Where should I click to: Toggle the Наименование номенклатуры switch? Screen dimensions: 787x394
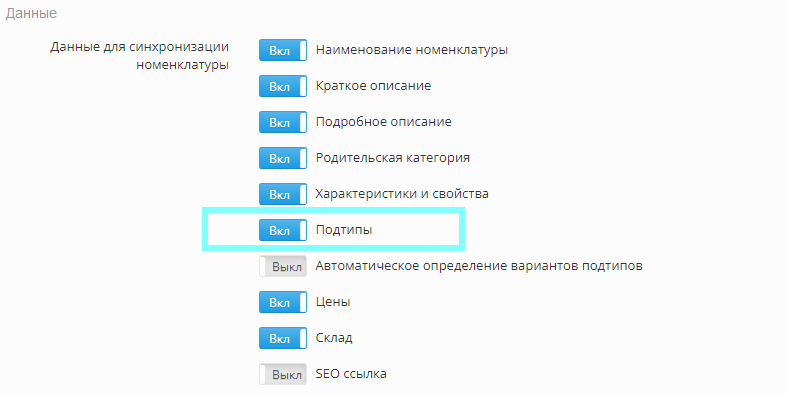point(283,50)
